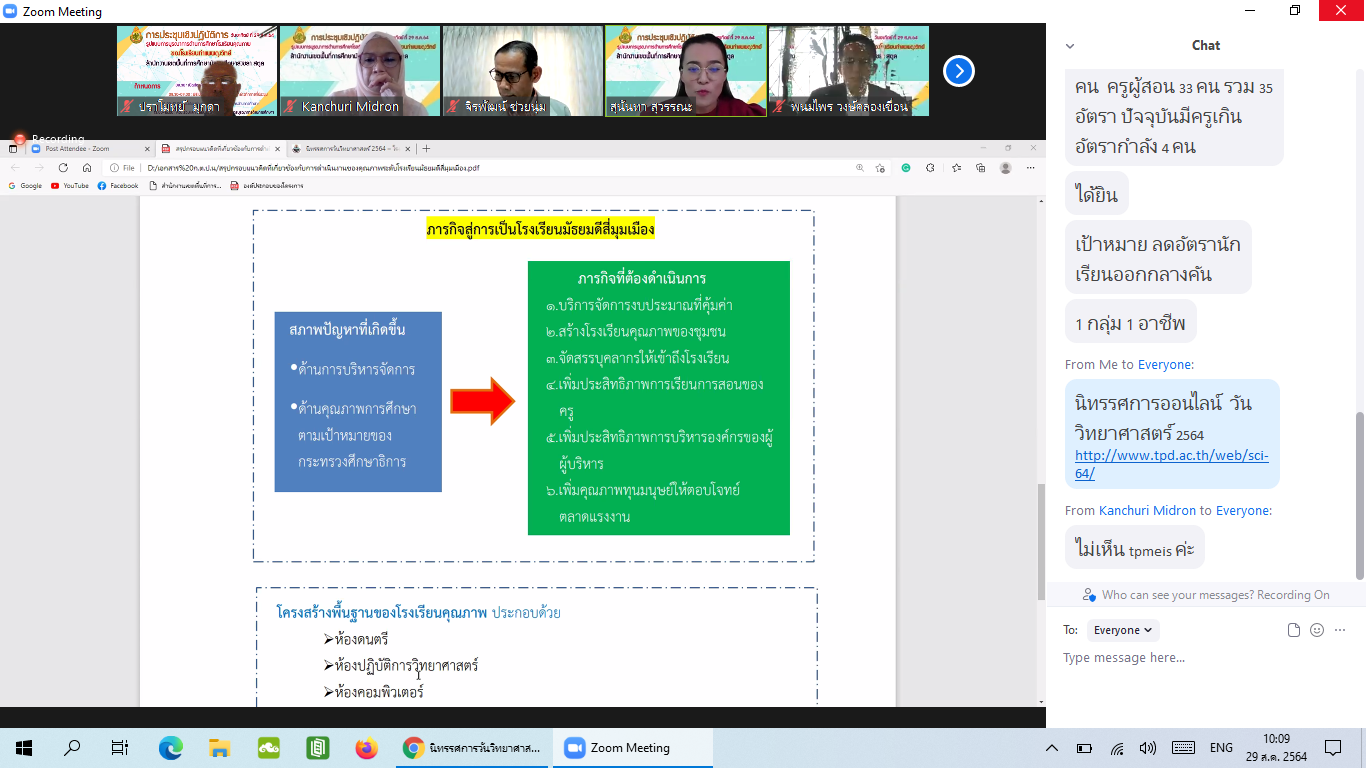
Task: Open Windows notification center icon
Action: [1332, 748]
